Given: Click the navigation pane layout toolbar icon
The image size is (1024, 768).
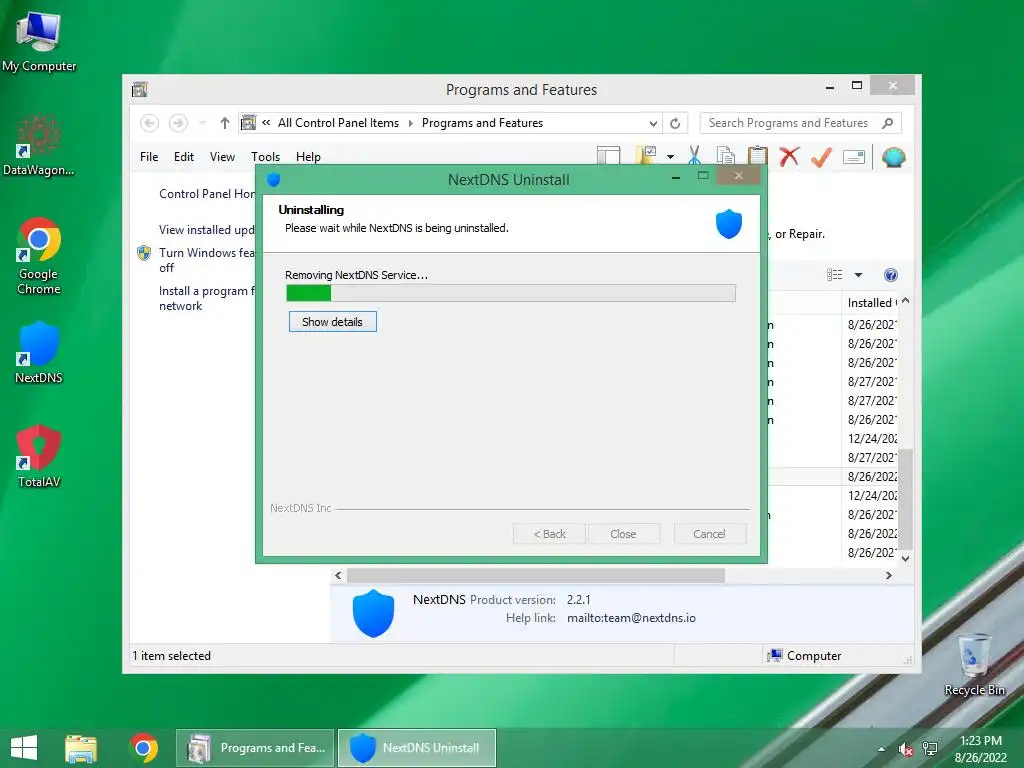Looking at the screenshot, I should click(x=608, y=155).
